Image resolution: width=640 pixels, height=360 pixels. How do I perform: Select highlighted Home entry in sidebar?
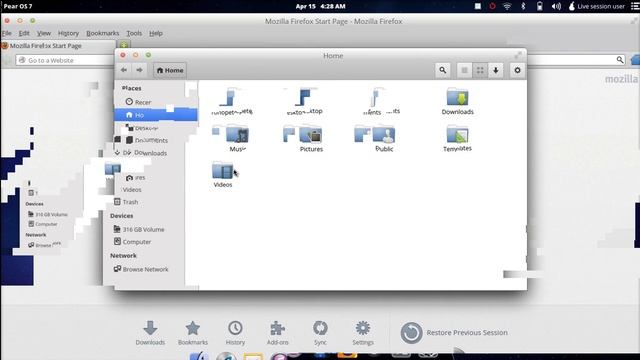click(x=156, y=115)
